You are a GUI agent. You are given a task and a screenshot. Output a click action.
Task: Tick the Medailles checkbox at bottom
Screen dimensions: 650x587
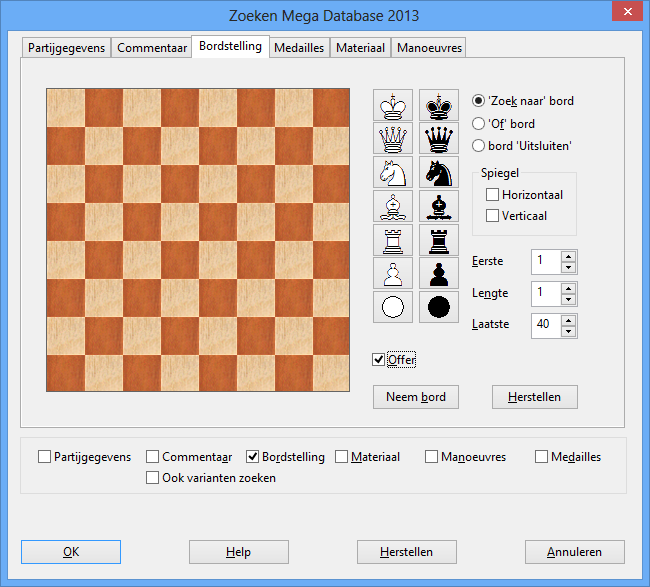pos(541,457)
